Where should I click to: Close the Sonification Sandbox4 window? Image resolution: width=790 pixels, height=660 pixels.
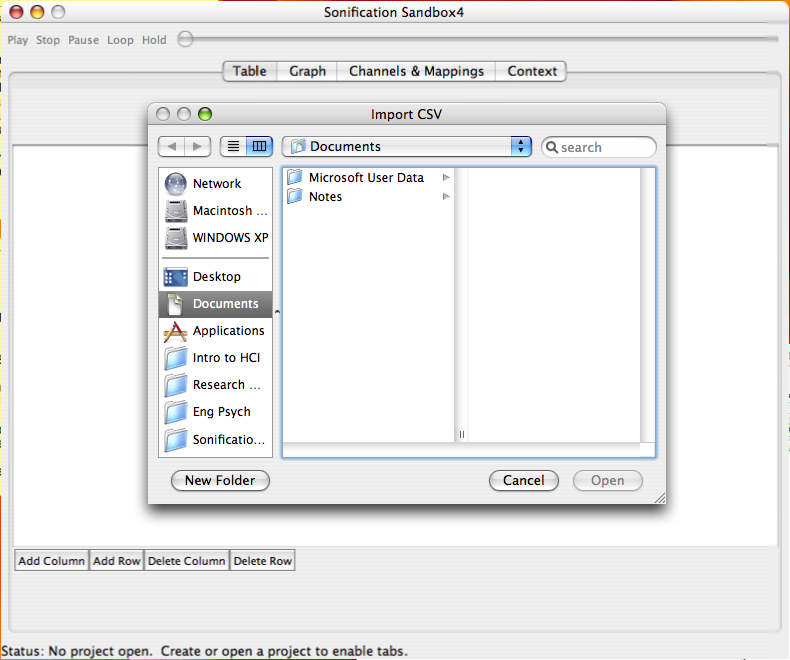click(17, 12)
